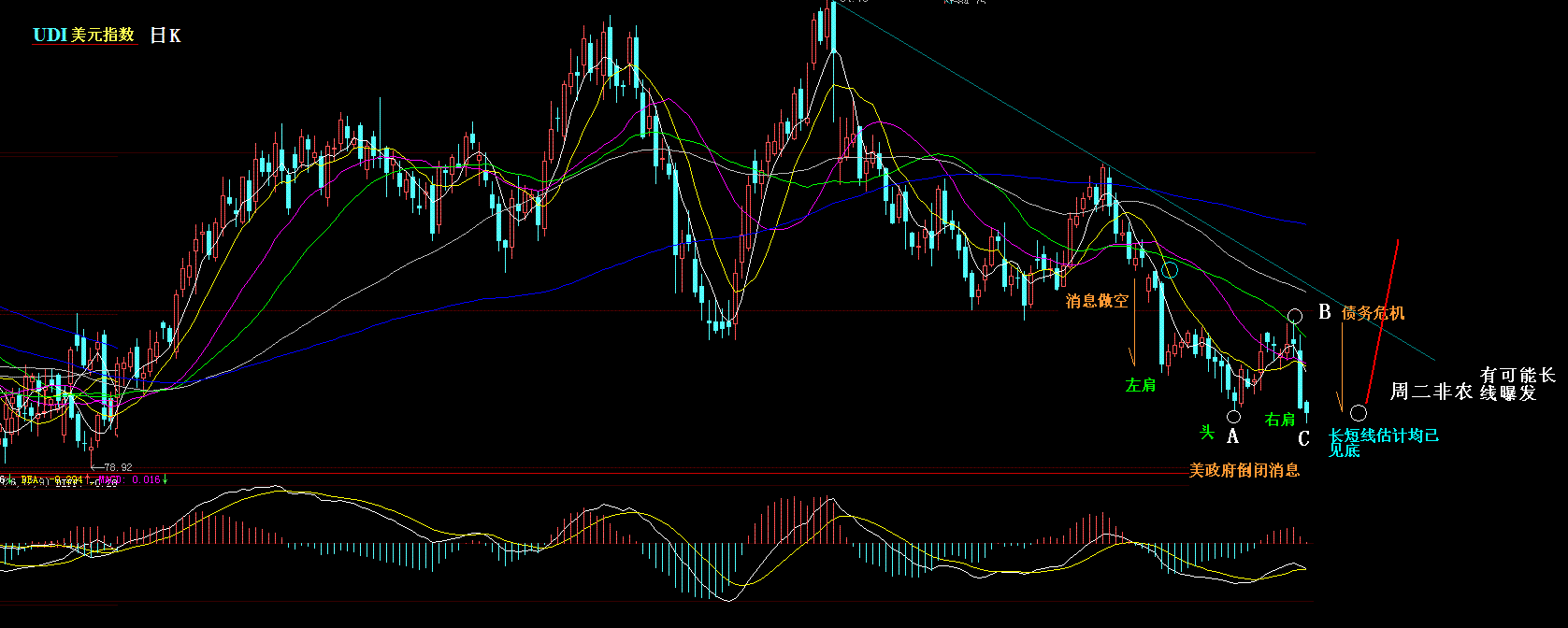Click the green '右肩' annotation
This screenshot has height=628, width=1568.
tap(1280, 420)
